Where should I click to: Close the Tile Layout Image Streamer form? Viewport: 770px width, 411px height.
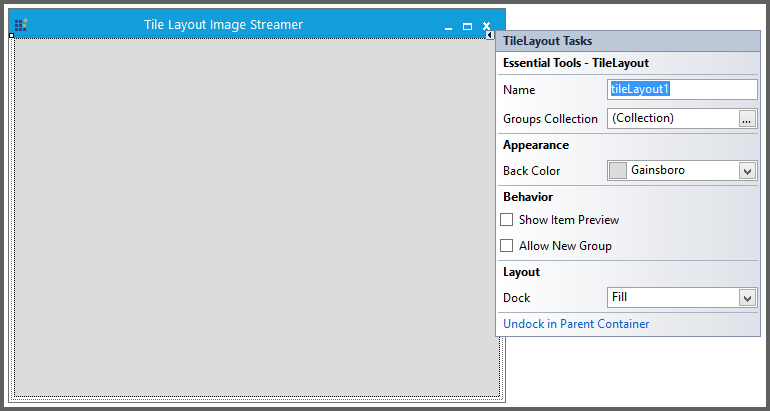click(x=486, y=27)
